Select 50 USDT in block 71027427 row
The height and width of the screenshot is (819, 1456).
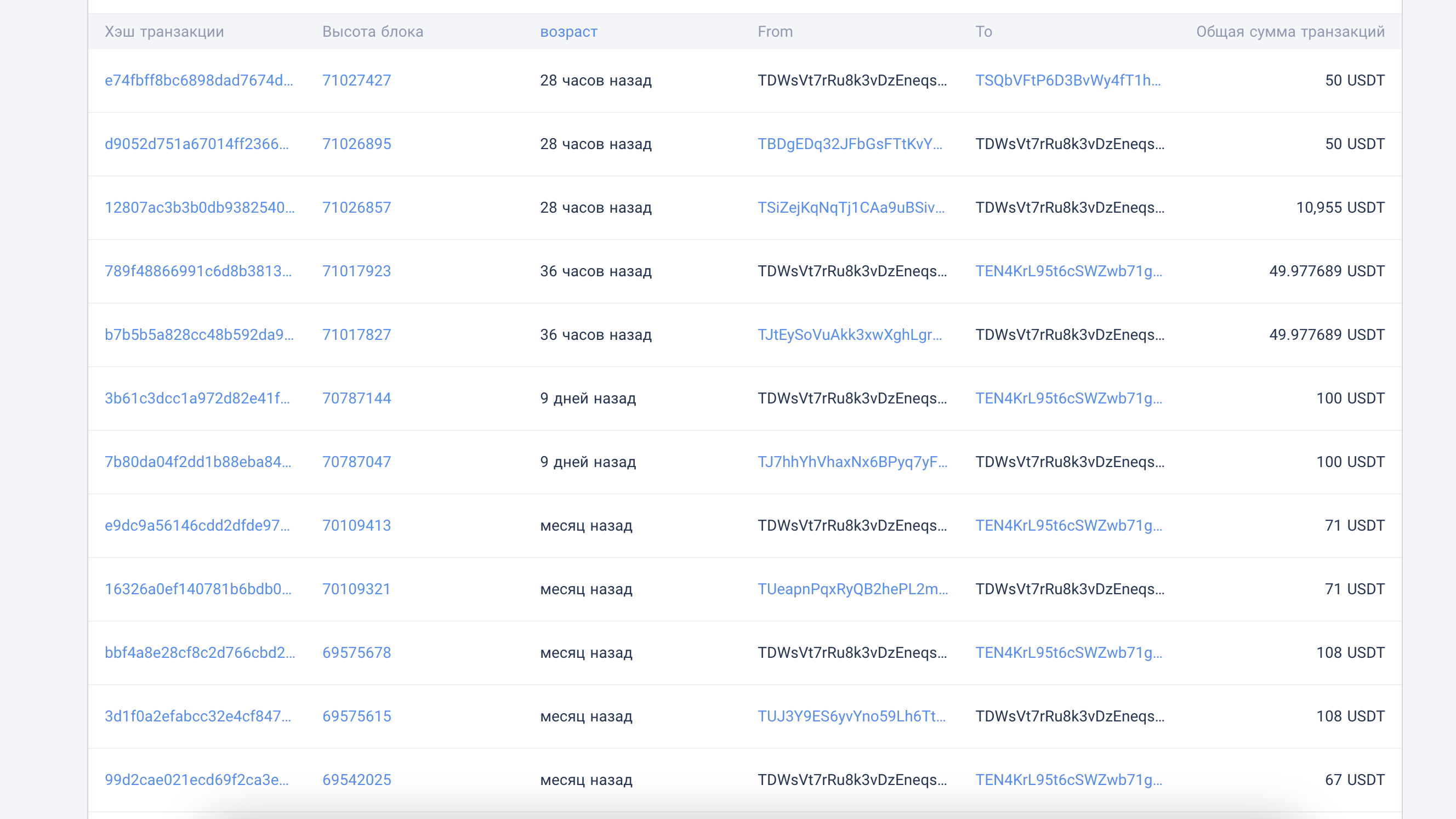[1355, 80]
